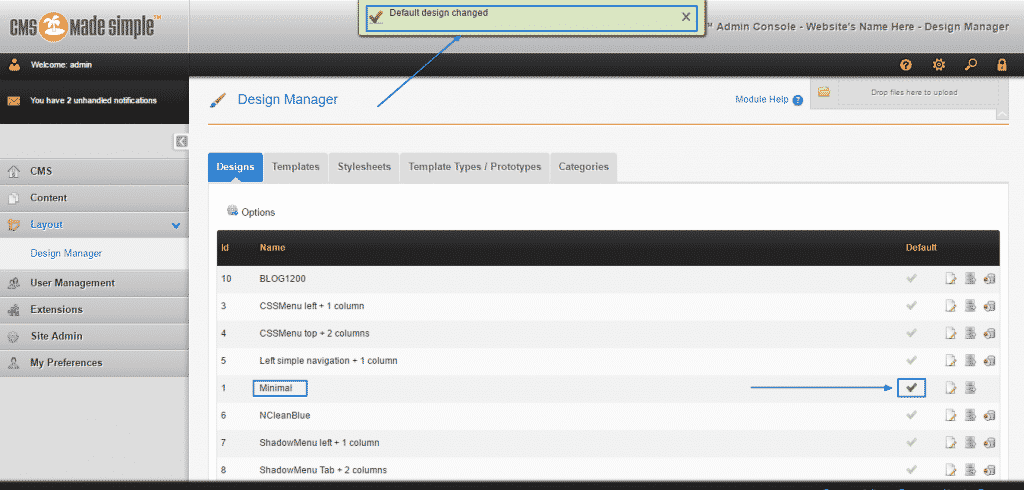The width and height of the screenshot is (1024, 490).
Task: Open the Categories tab
Action: tap(584, 167)
